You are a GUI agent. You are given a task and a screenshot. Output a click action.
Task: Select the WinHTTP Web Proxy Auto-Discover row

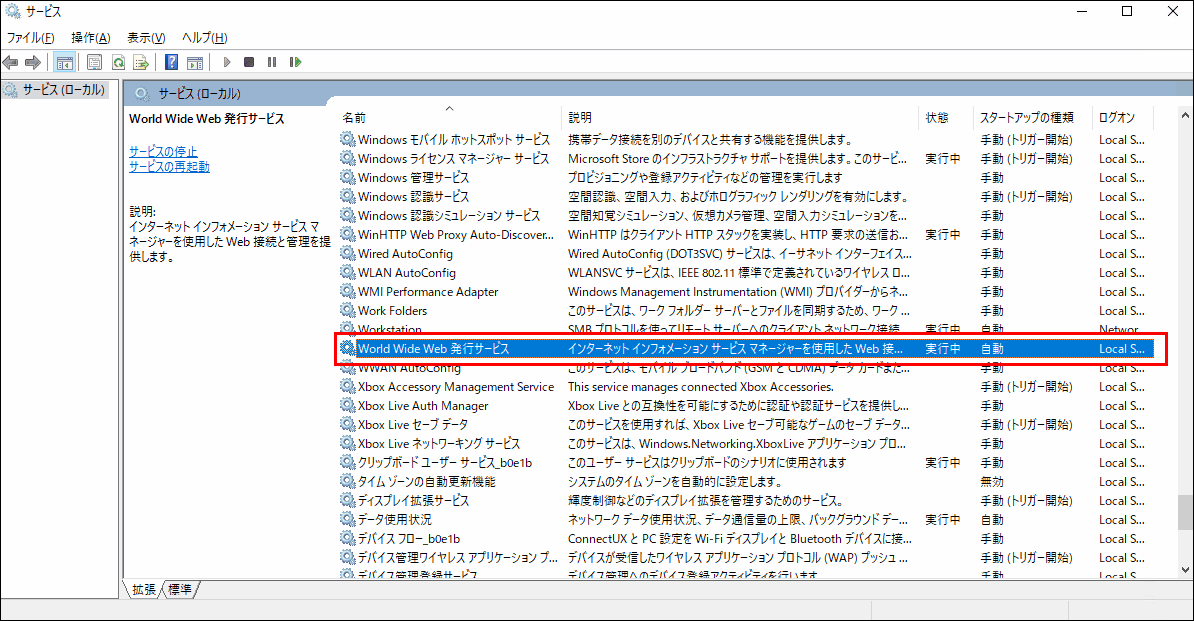746,234
